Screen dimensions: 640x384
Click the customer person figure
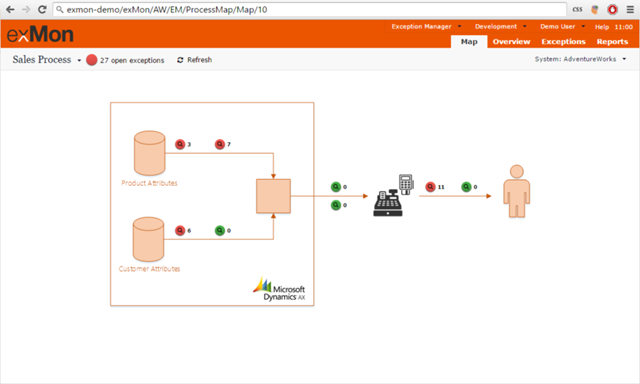click(x=517, y=191)
